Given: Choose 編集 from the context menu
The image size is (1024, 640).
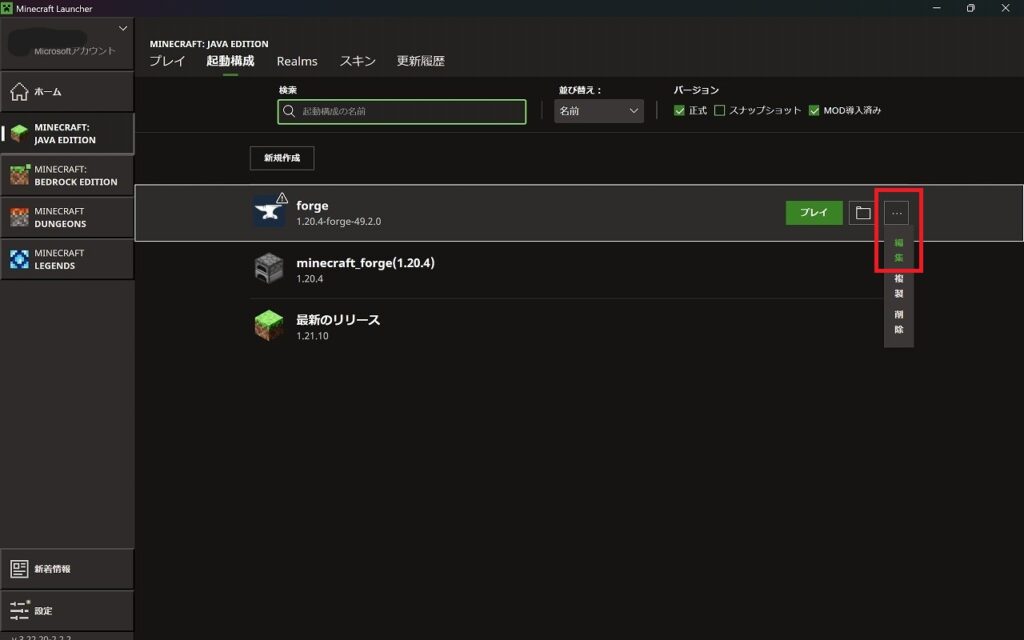Looking at the screenshot, I should click(898, 250).
